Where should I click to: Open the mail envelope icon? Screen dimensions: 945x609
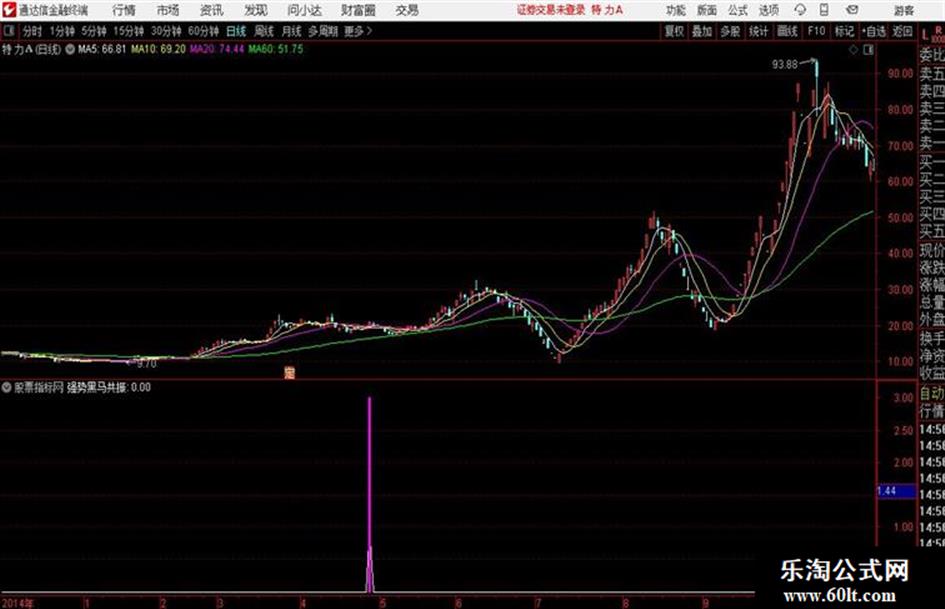point(852,10)
